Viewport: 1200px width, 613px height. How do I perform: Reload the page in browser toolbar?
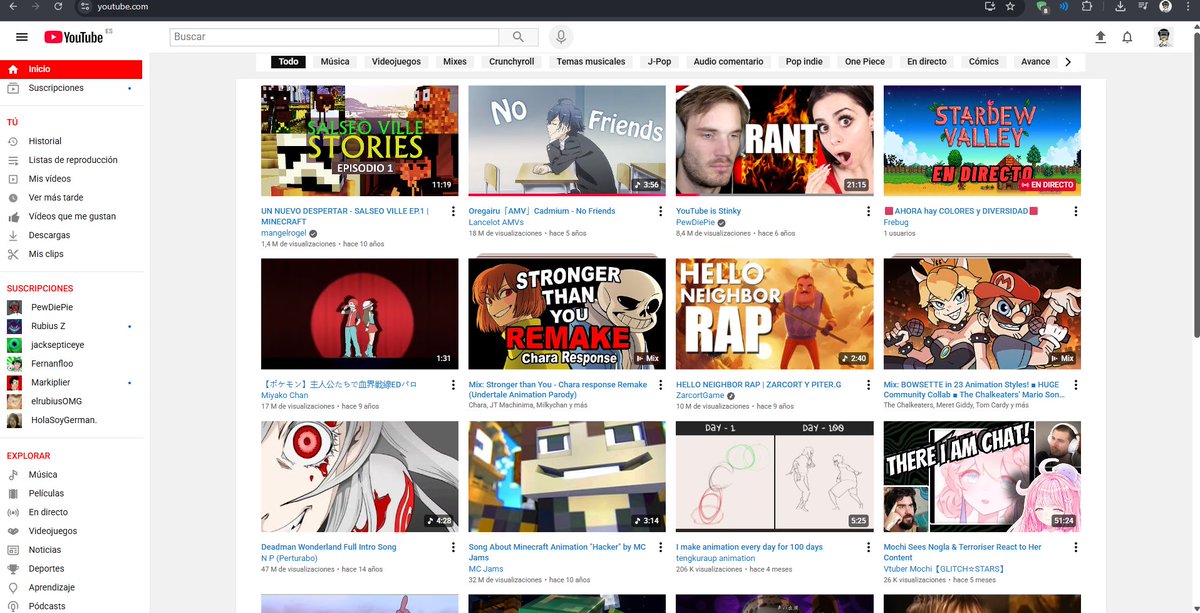click(x=58, y=6)
